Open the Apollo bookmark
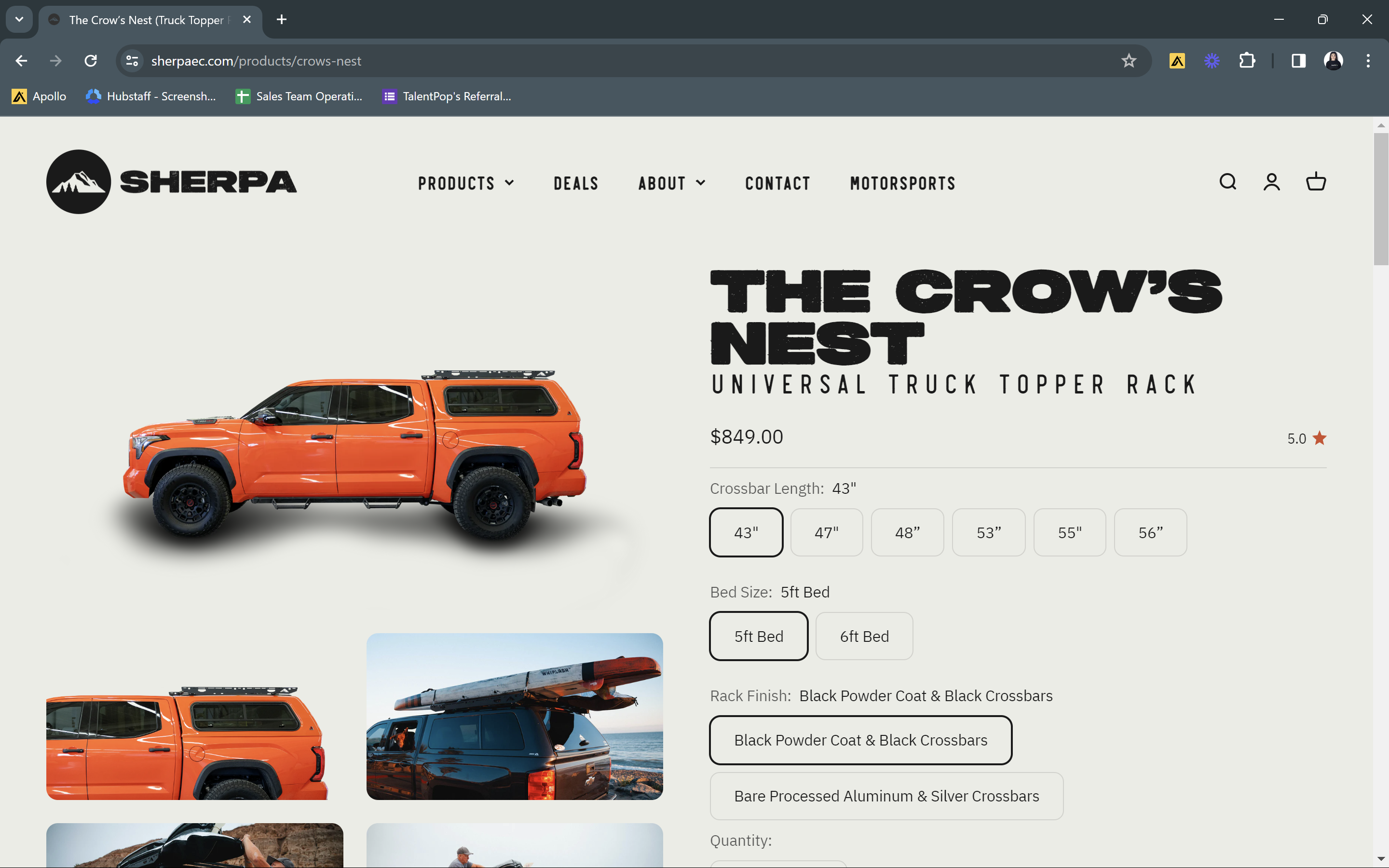Image resolution: width=1389 pixels, height=868 pixels. coord(39,96)
